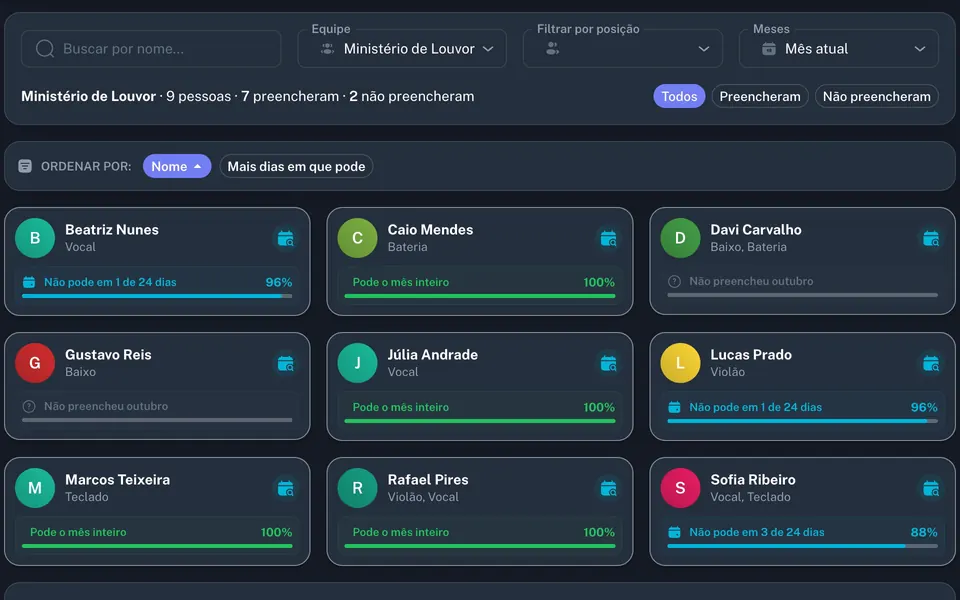Click small calendar icon in Sofia Ribeiro status
Viewport: 960px width, 600px height.
(x=674, y=532)
